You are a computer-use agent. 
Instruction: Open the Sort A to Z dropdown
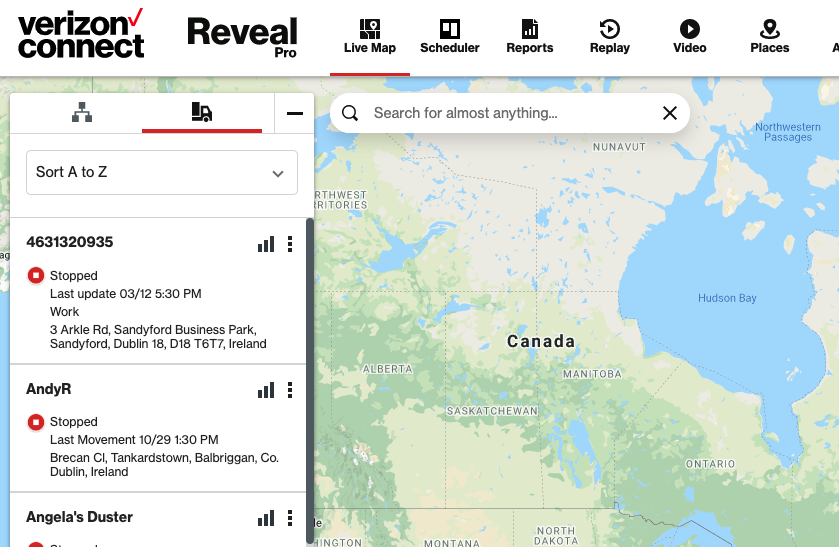(162, 172)
